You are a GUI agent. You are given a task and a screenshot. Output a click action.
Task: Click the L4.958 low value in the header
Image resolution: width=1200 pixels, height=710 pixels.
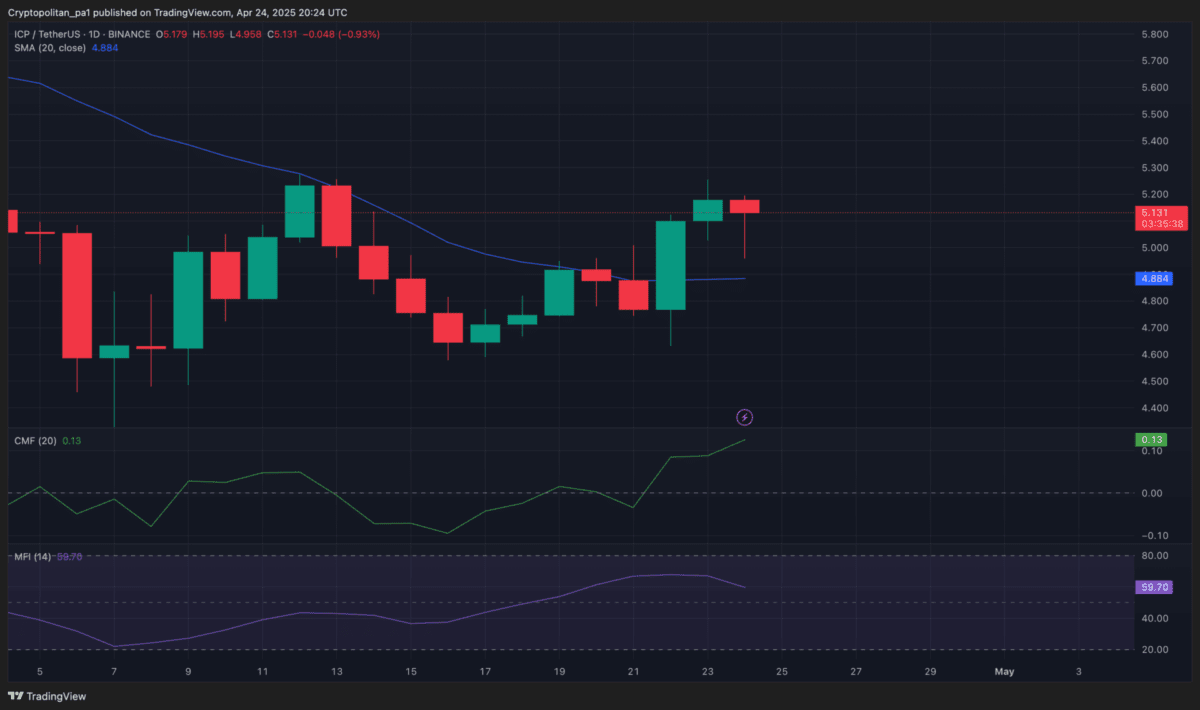pos(245,34)
